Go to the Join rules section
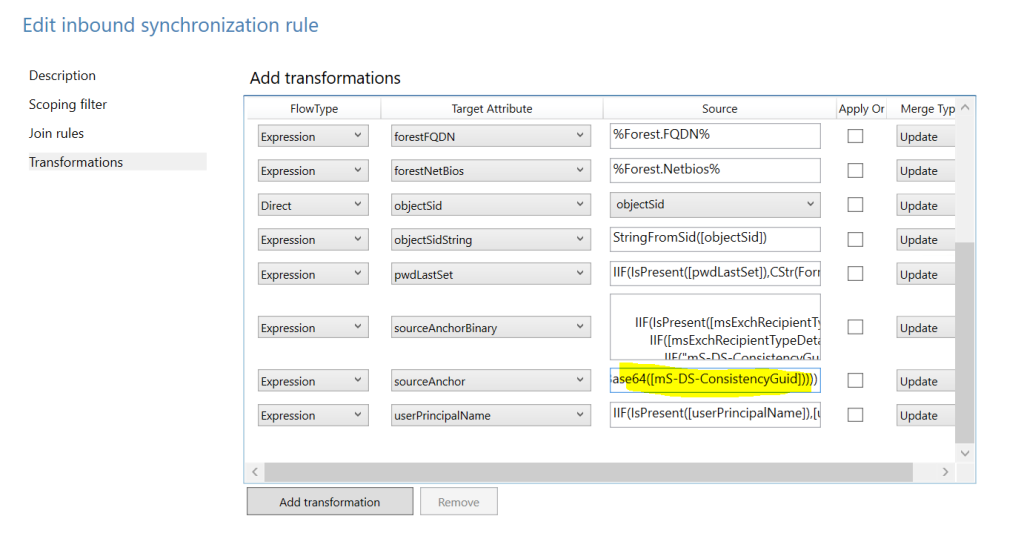Image resolution: width=1024 pixels, height=556 pixels. 56,133
